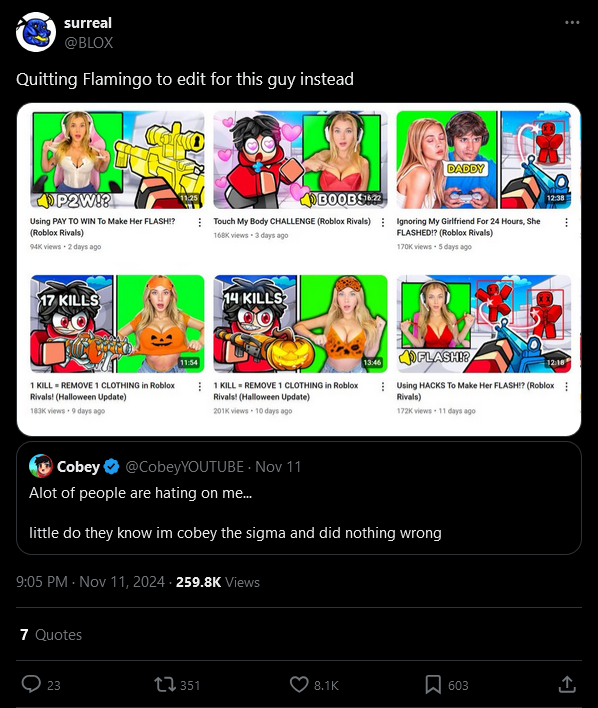Open @CobeyYOUTUBE handle in quoted post
Screen dimensions: 598x708
tap(184, 466)
